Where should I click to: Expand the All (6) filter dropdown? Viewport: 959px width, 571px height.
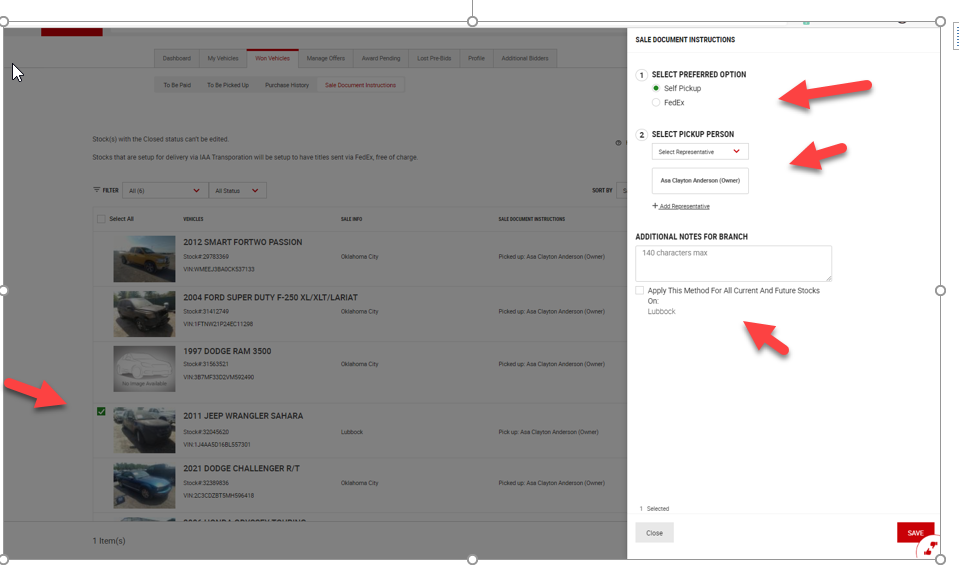165,190
